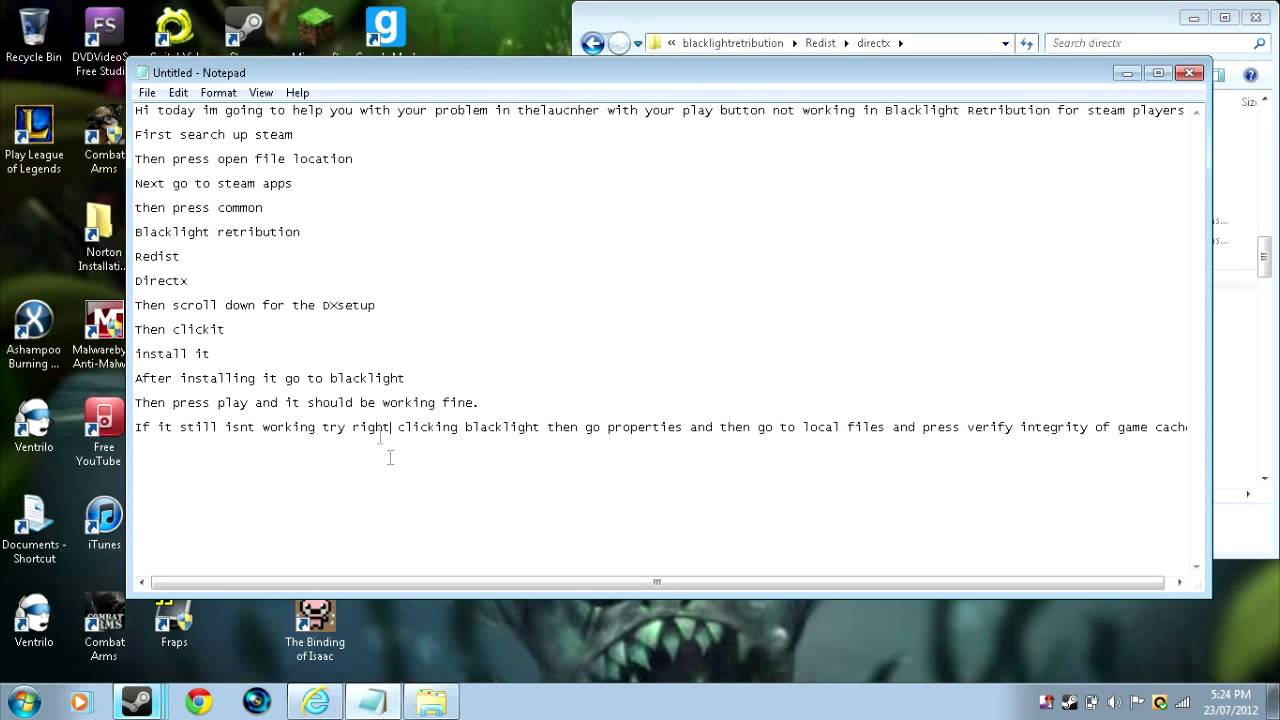Screen dimensions: 1280x720
Task: Open Ashampoo Burning desktop shortcut
Action: [33, 335]
